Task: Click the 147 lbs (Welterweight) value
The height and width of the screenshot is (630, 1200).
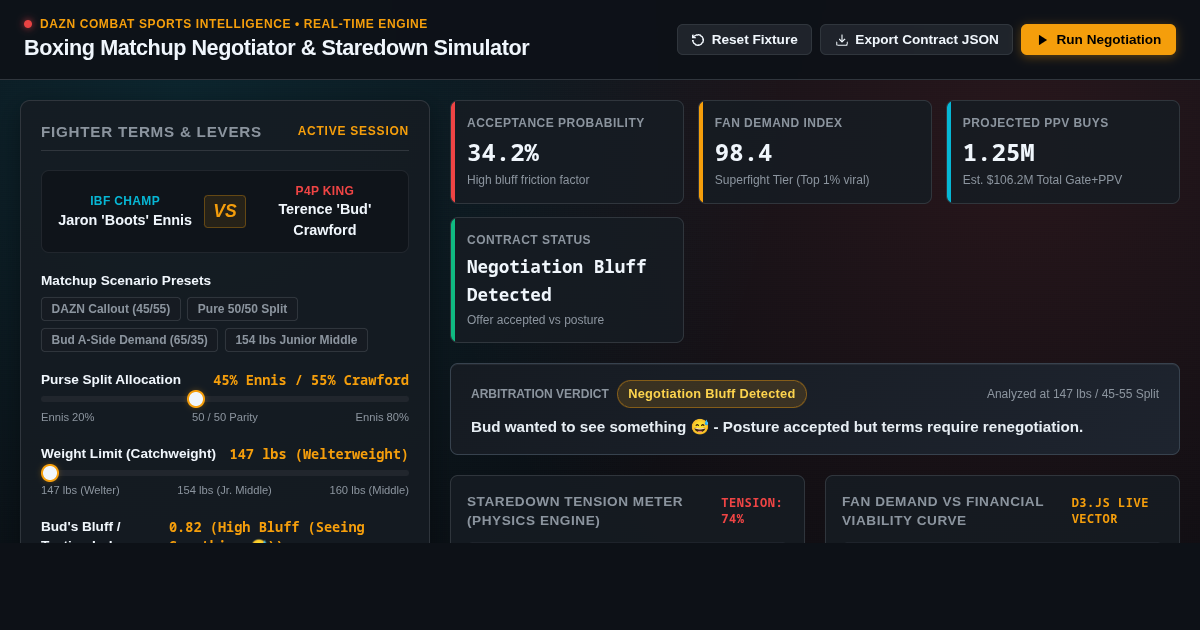Action: pos(319,454)
